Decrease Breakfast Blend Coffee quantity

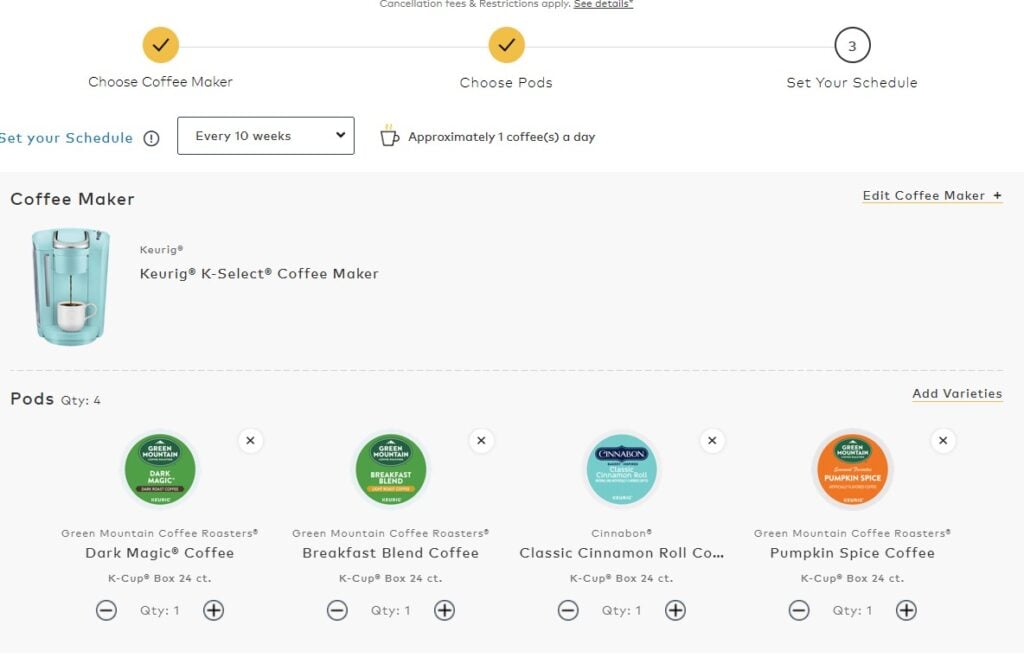click(x=337, y=610)
